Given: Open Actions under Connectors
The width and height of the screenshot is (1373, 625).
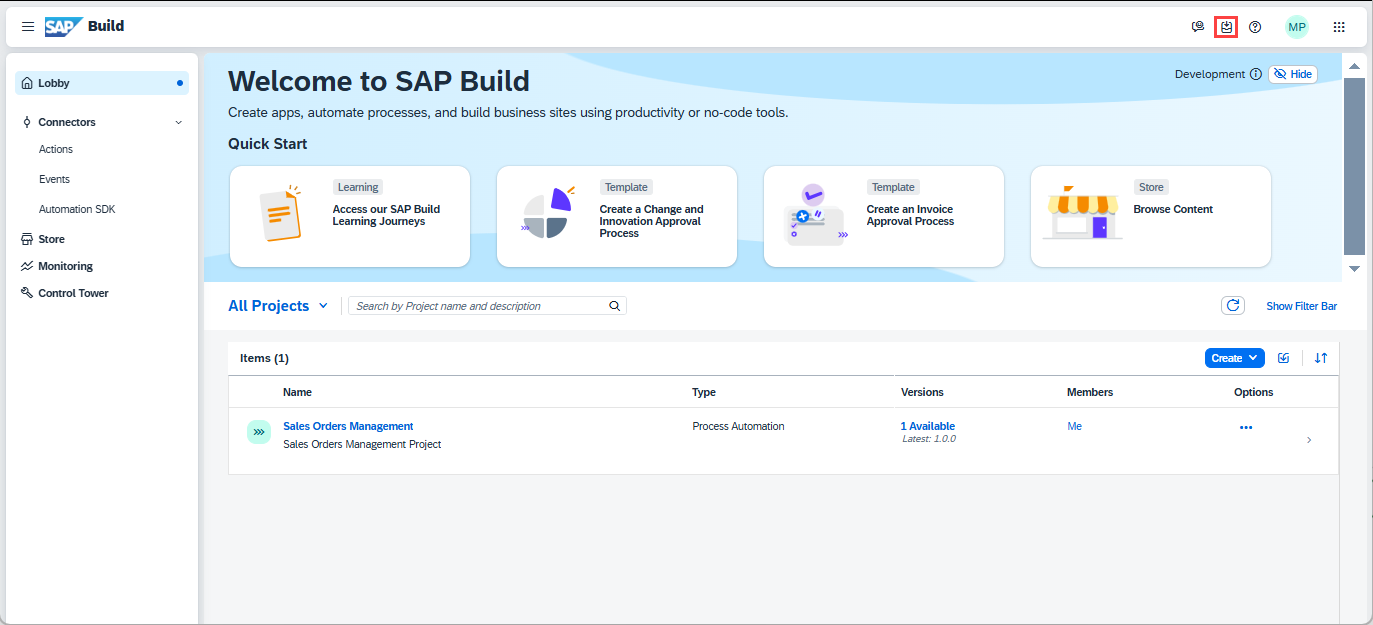Looking at the screenshot, I should pyautogui.click(x=56, y=149).
